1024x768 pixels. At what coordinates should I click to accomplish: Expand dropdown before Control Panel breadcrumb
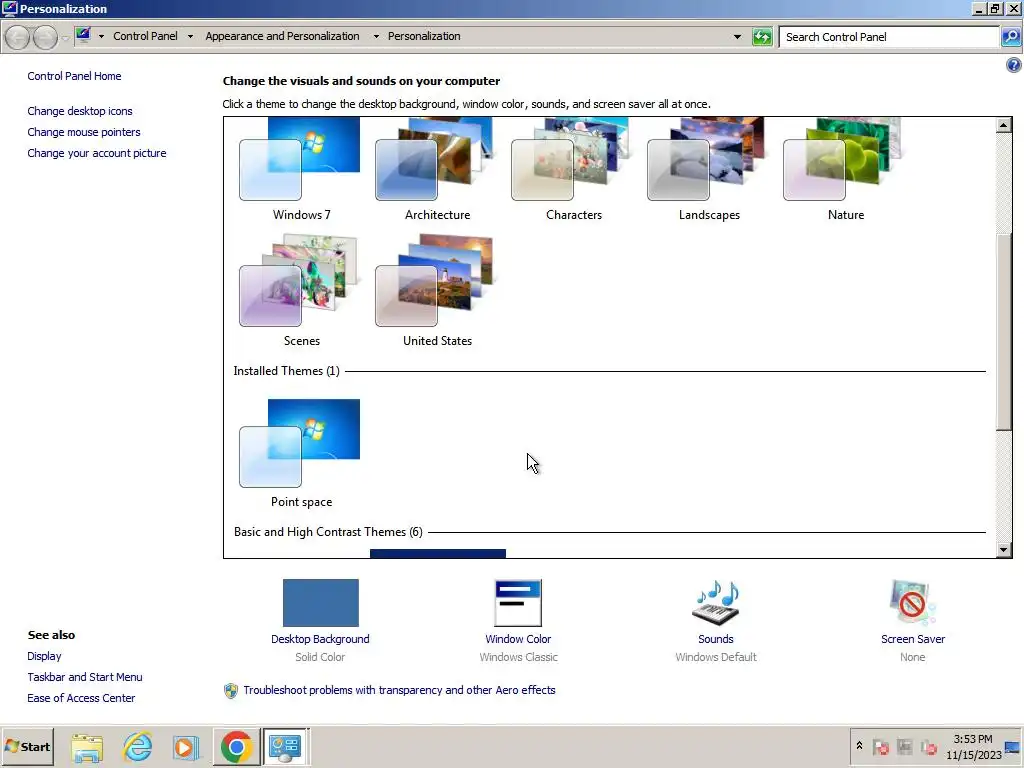click(x=101, y=37)
